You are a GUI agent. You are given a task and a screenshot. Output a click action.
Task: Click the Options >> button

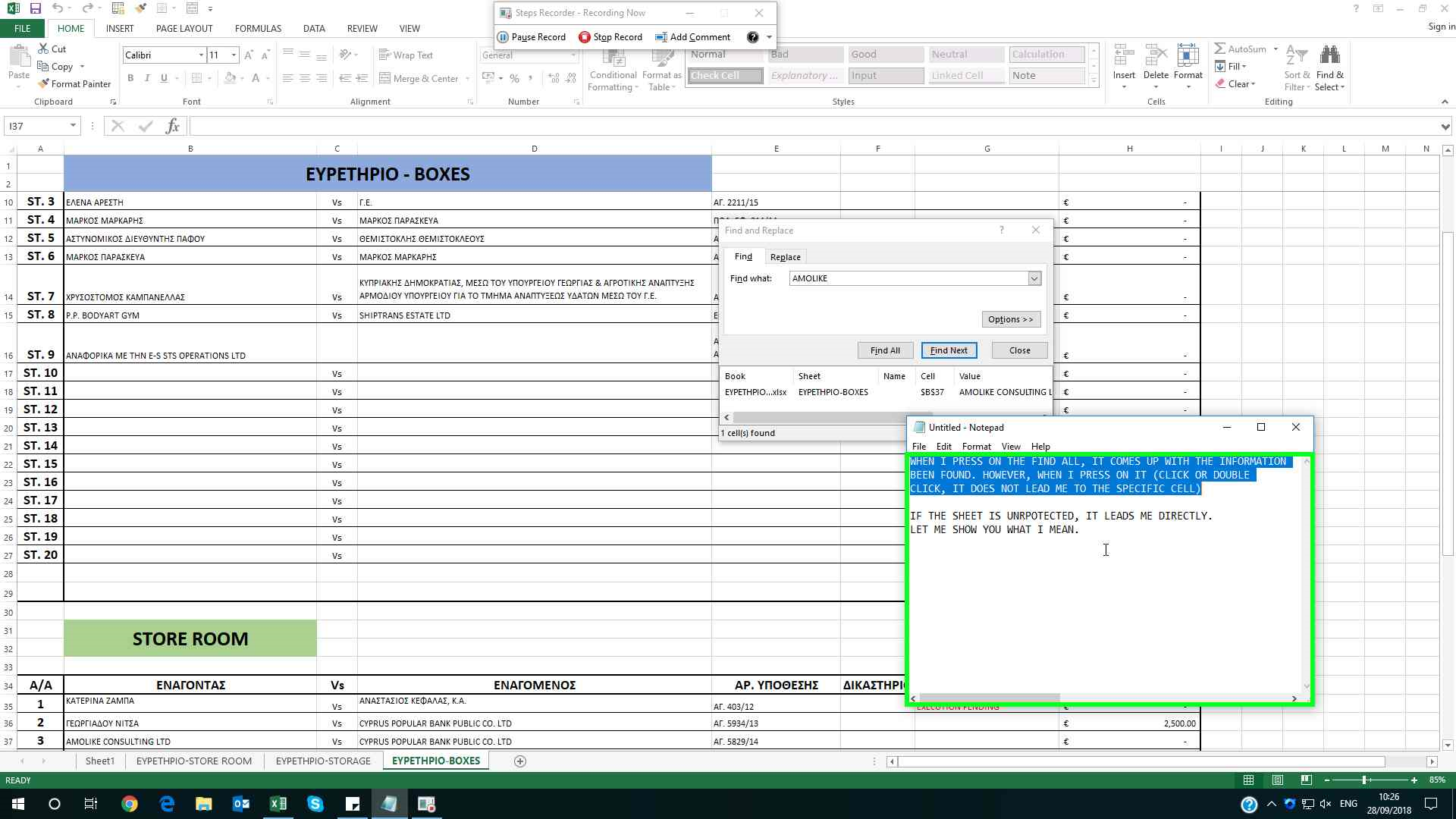(x=1010, y=319)
